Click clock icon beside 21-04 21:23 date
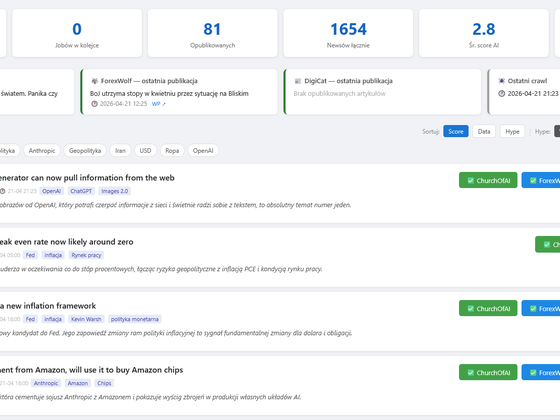Viewport: 560px width, 420px height. tap(2, 191)
